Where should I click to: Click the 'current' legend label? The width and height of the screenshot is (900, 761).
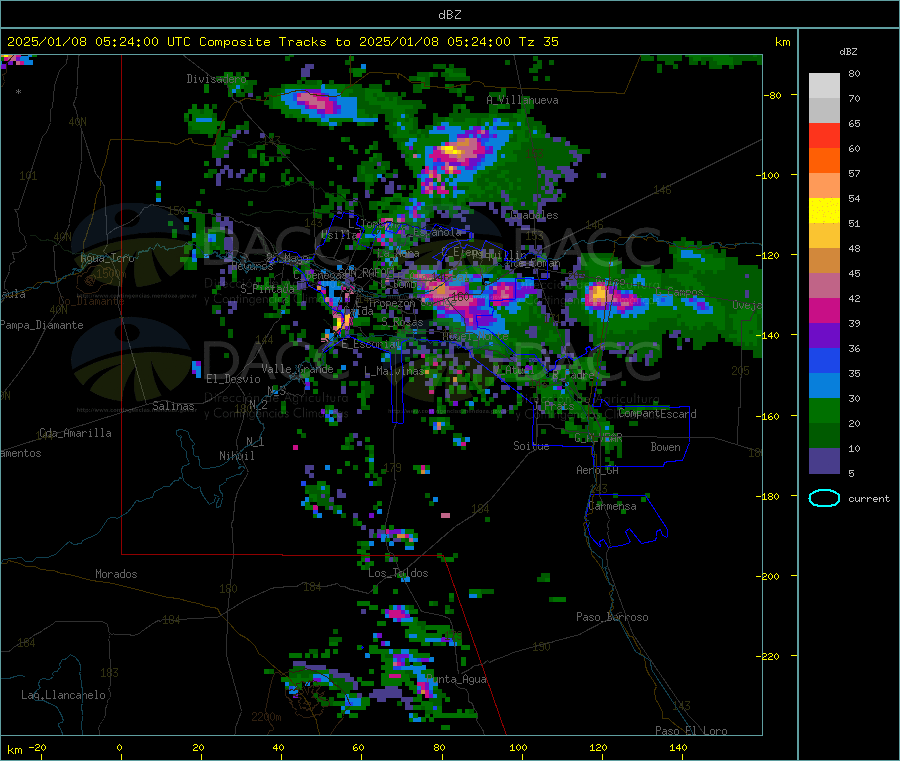click(869, 499)
